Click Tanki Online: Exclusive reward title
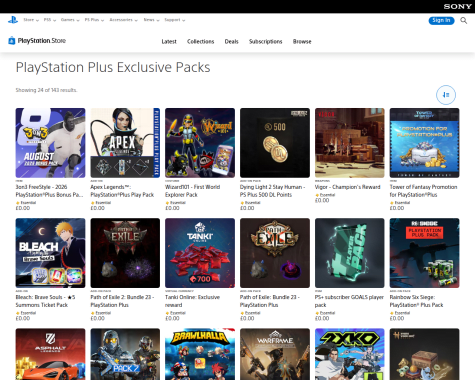Image resolution: width=475 pixels, height=380 pixels. pyautogui.click(x=193, y=301)
